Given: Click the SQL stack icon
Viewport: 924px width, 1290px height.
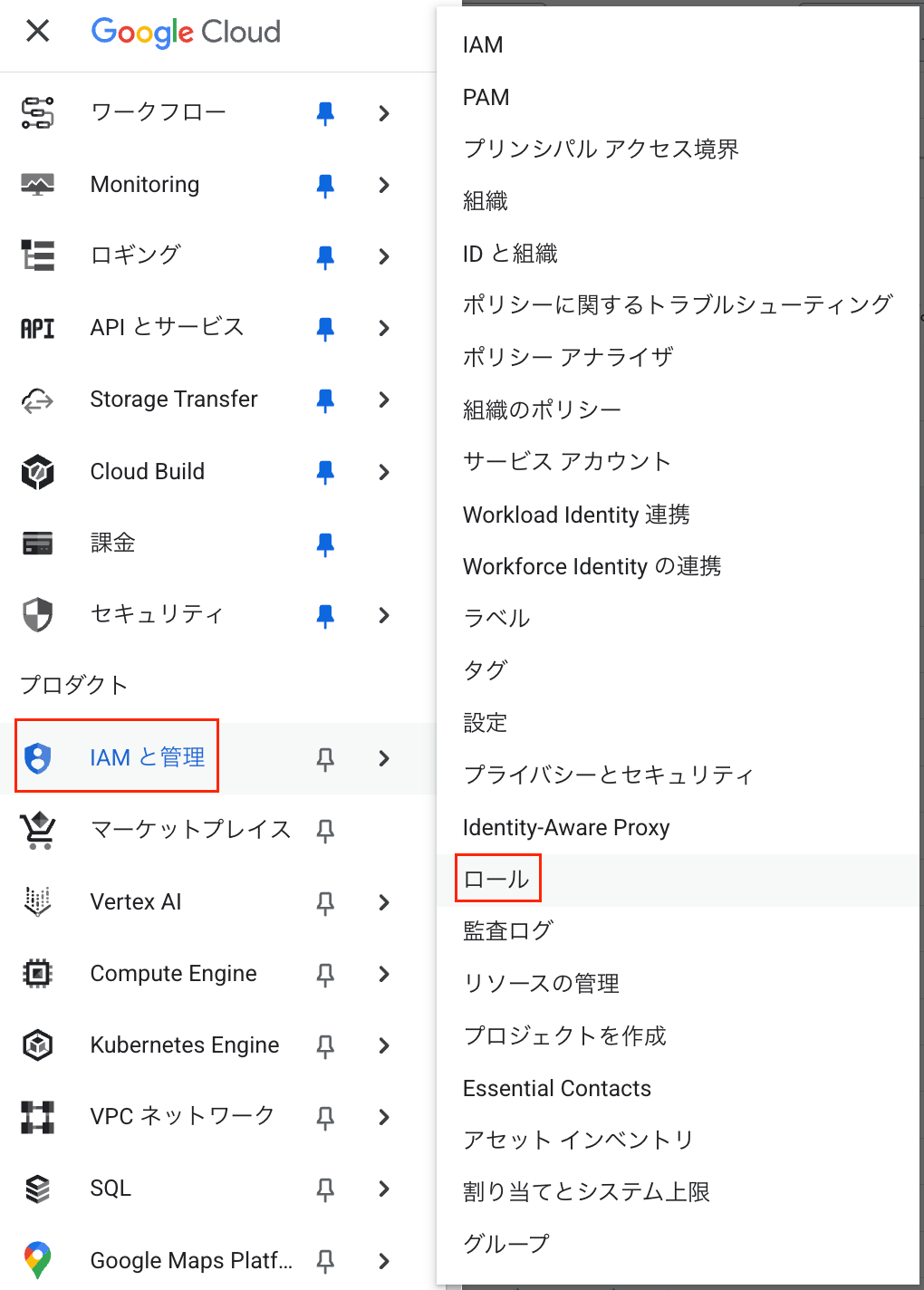Looking at the screenshot, I should point(37,1189).
